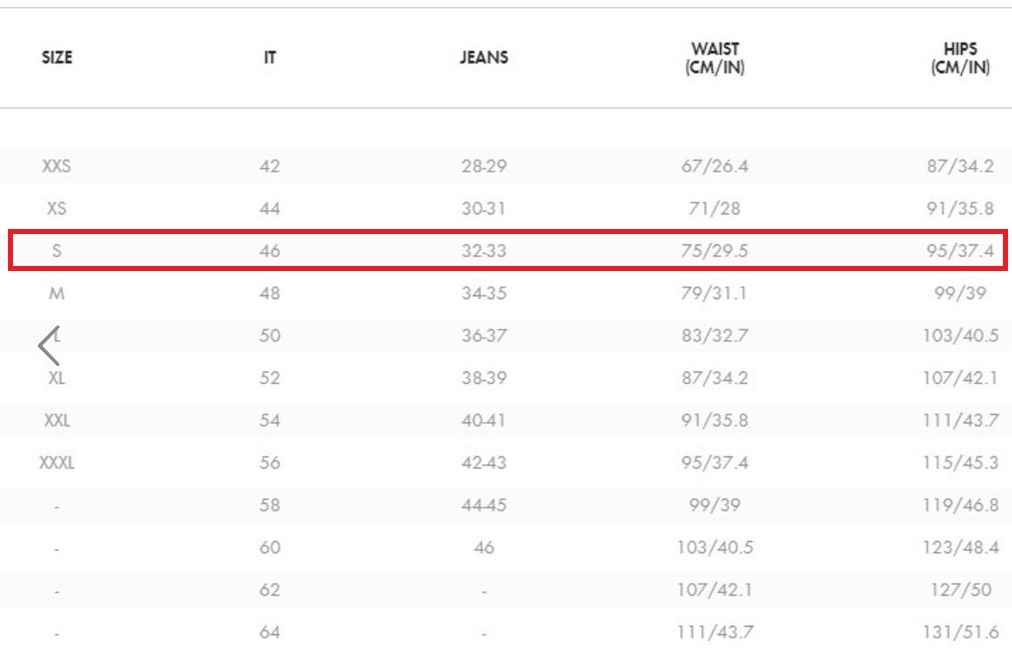1012x652 pixels.
Task: Click IT size 46 cell
Action: pos(270,250)
